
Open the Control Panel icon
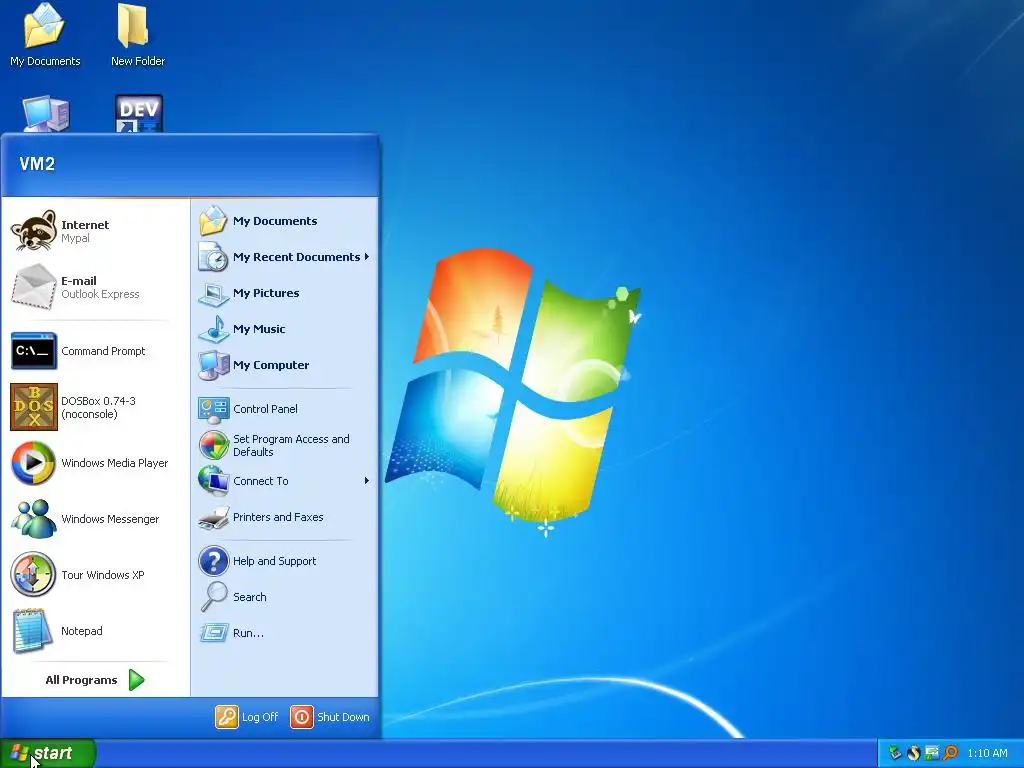pyautogui.click(x=214, y=409)
